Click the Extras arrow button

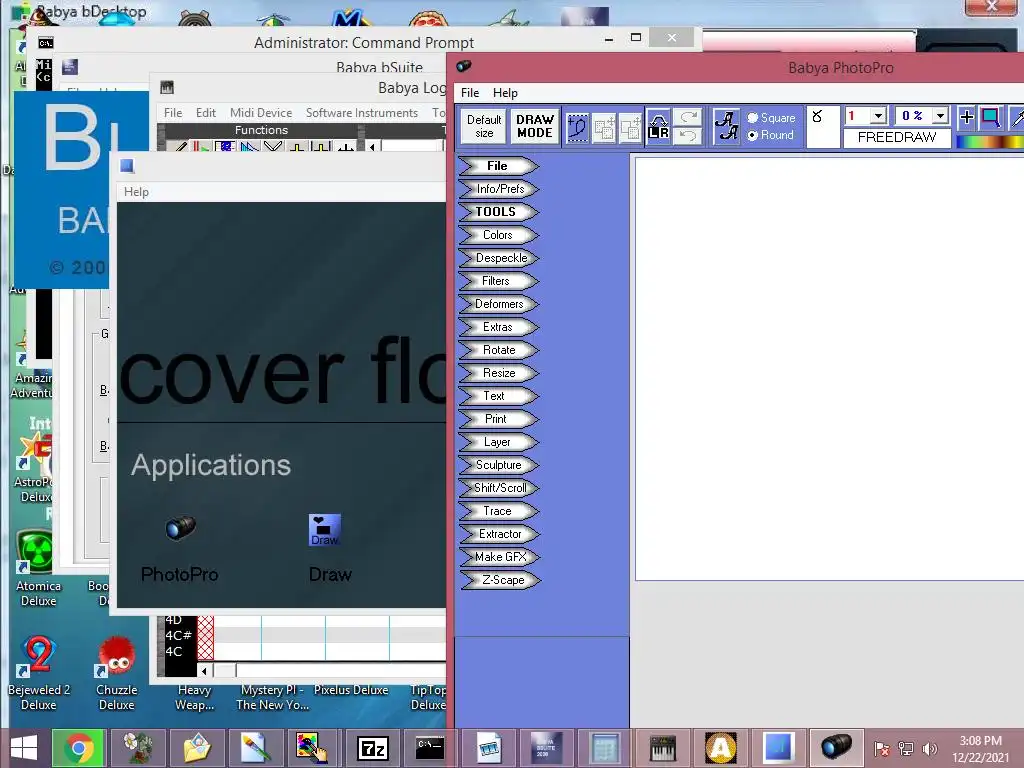pos(498,327)
